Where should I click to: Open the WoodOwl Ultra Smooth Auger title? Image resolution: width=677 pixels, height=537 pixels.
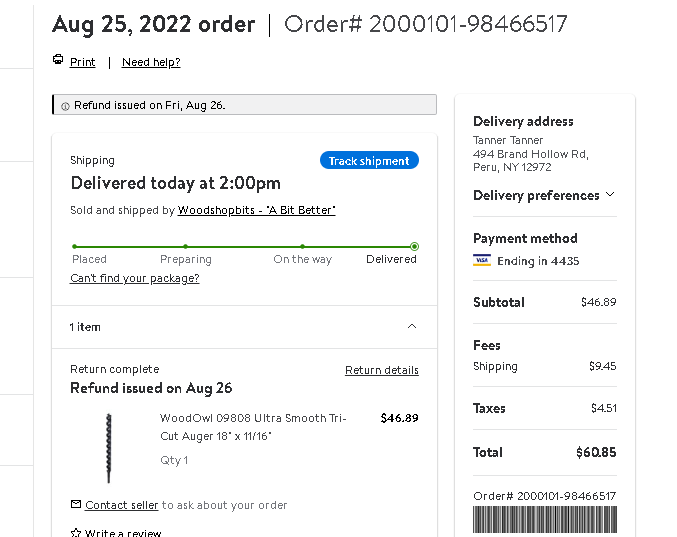coord(253,427)
